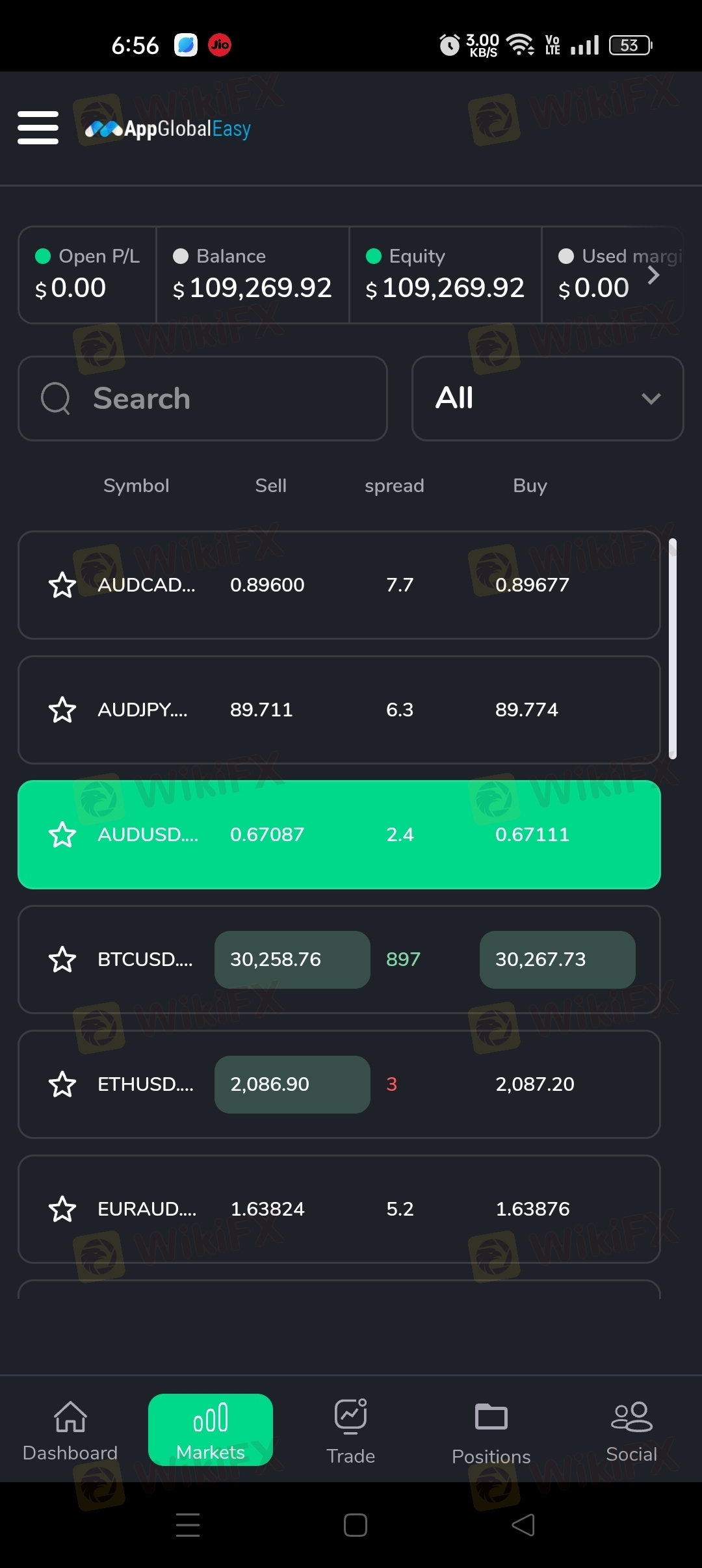Viewport: 702px width, 1568px height.
Task: Tap the AppGlobalEasy logo
Action: point(168,129)
